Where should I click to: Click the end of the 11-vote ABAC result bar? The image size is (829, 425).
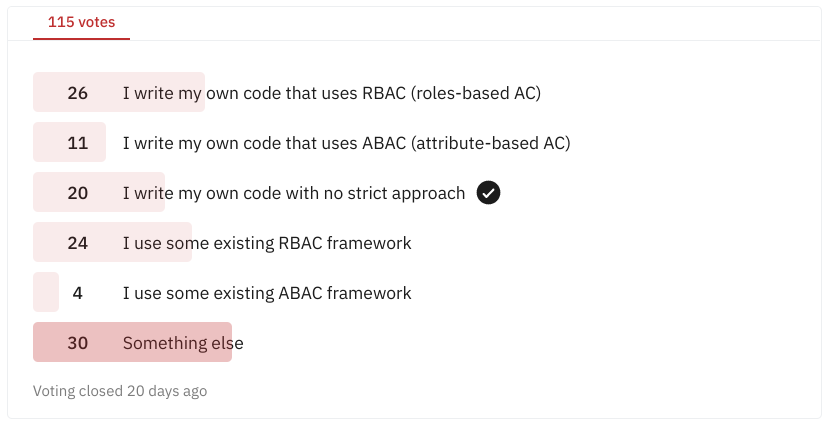[x=102, y=143]
